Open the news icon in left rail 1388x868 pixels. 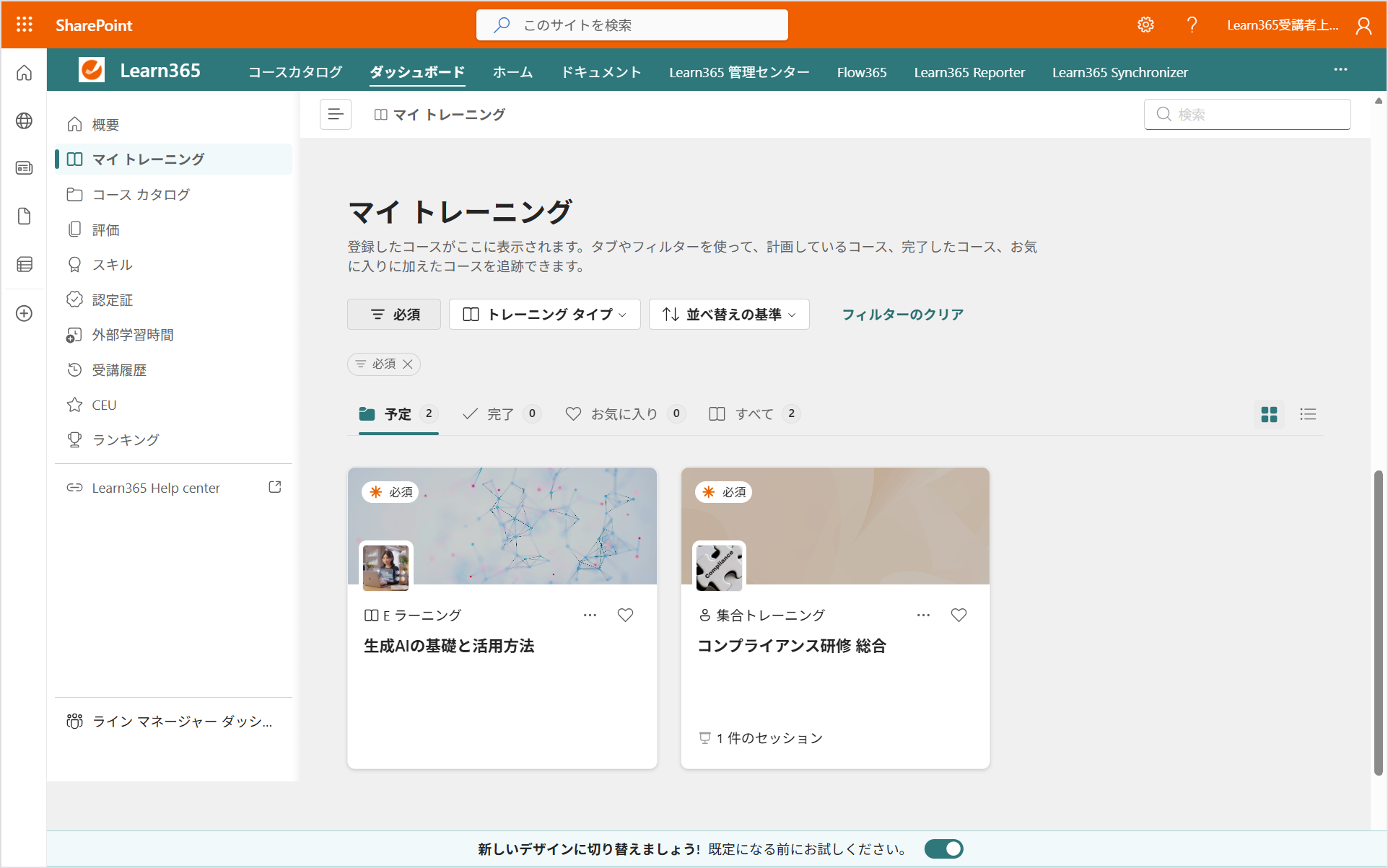point(24,168)
